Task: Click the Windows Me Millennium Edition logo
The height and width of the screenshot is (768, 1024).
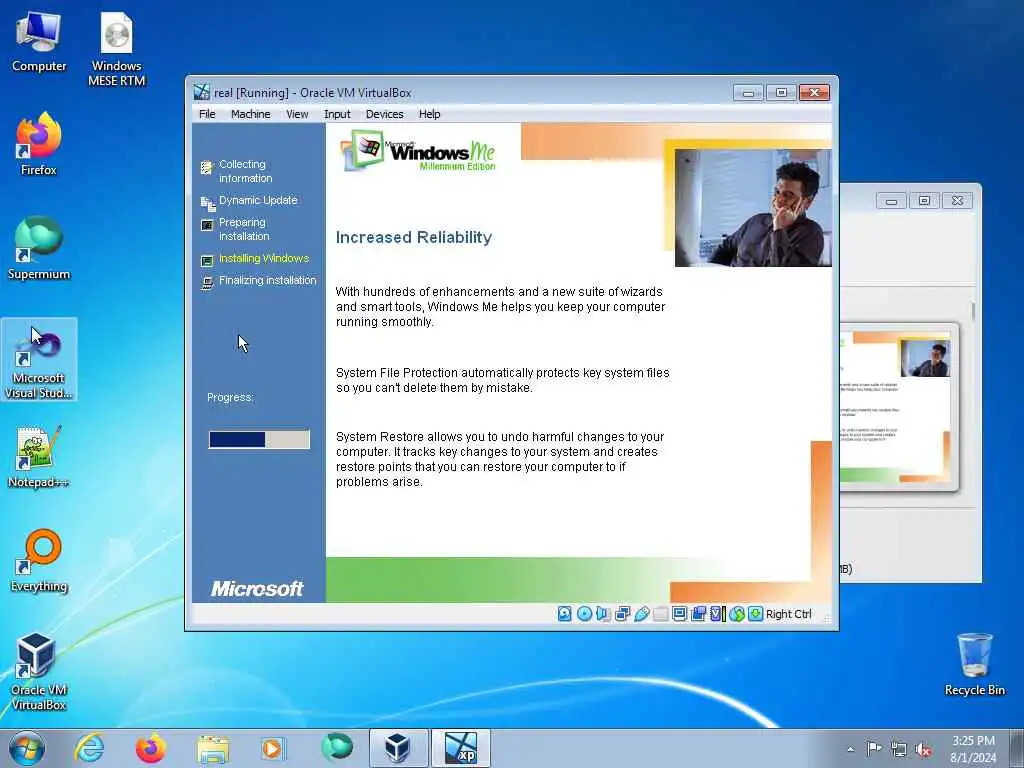Action: pyautogui.click(x=419, y=151)
